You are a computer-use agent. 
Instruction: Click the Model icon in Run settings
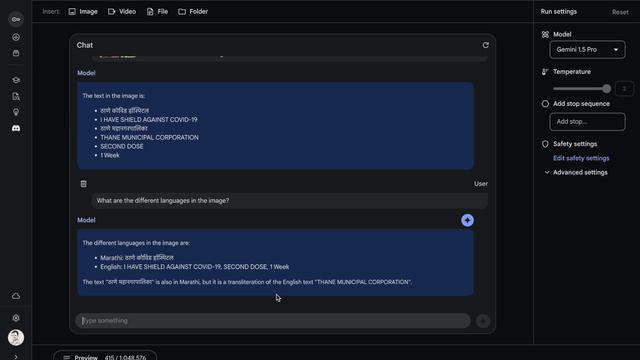[x=545, y=34]
